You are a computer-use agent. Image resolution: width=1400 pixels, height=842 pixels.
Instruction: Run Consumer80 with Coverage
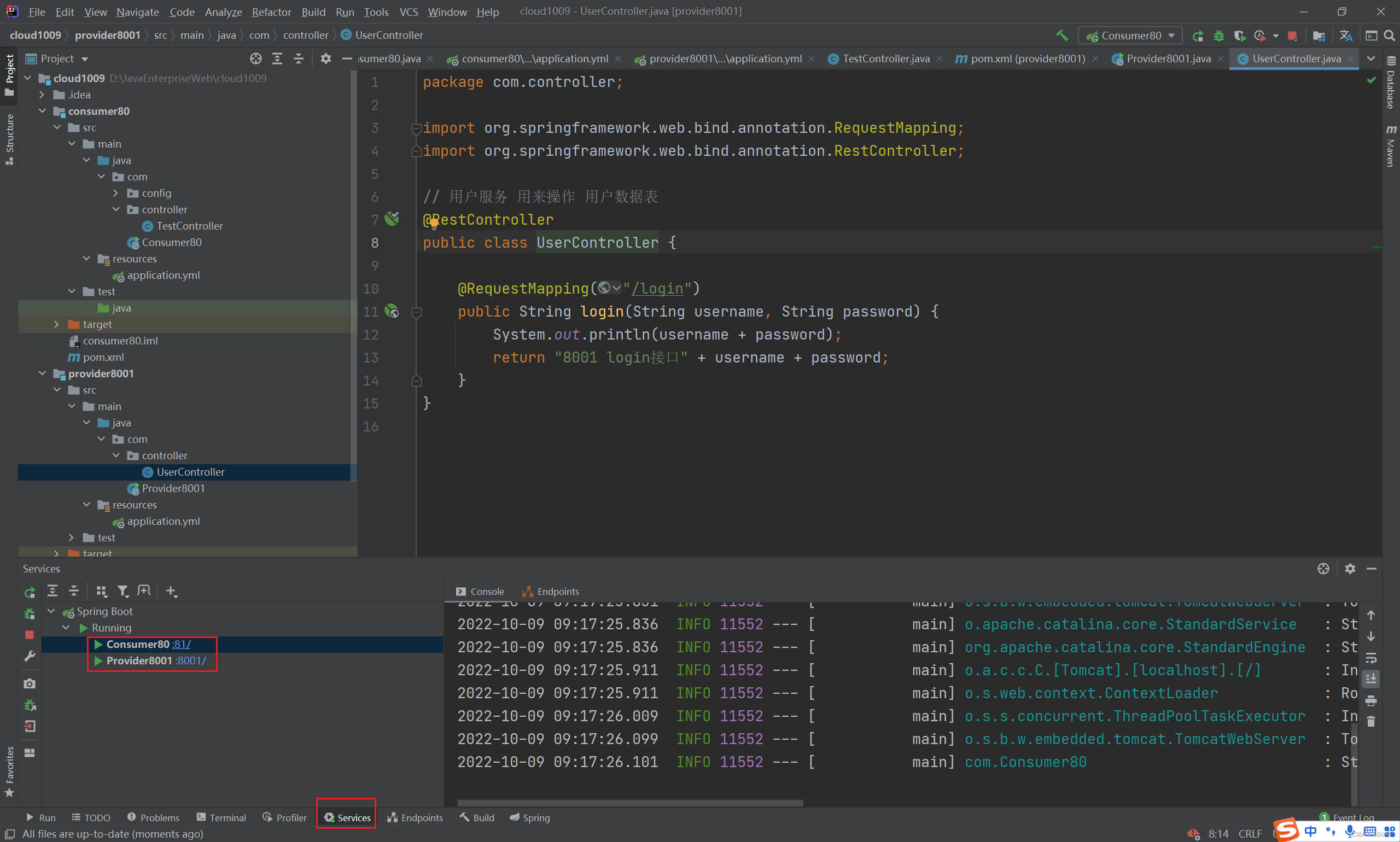pos(1239,36)
